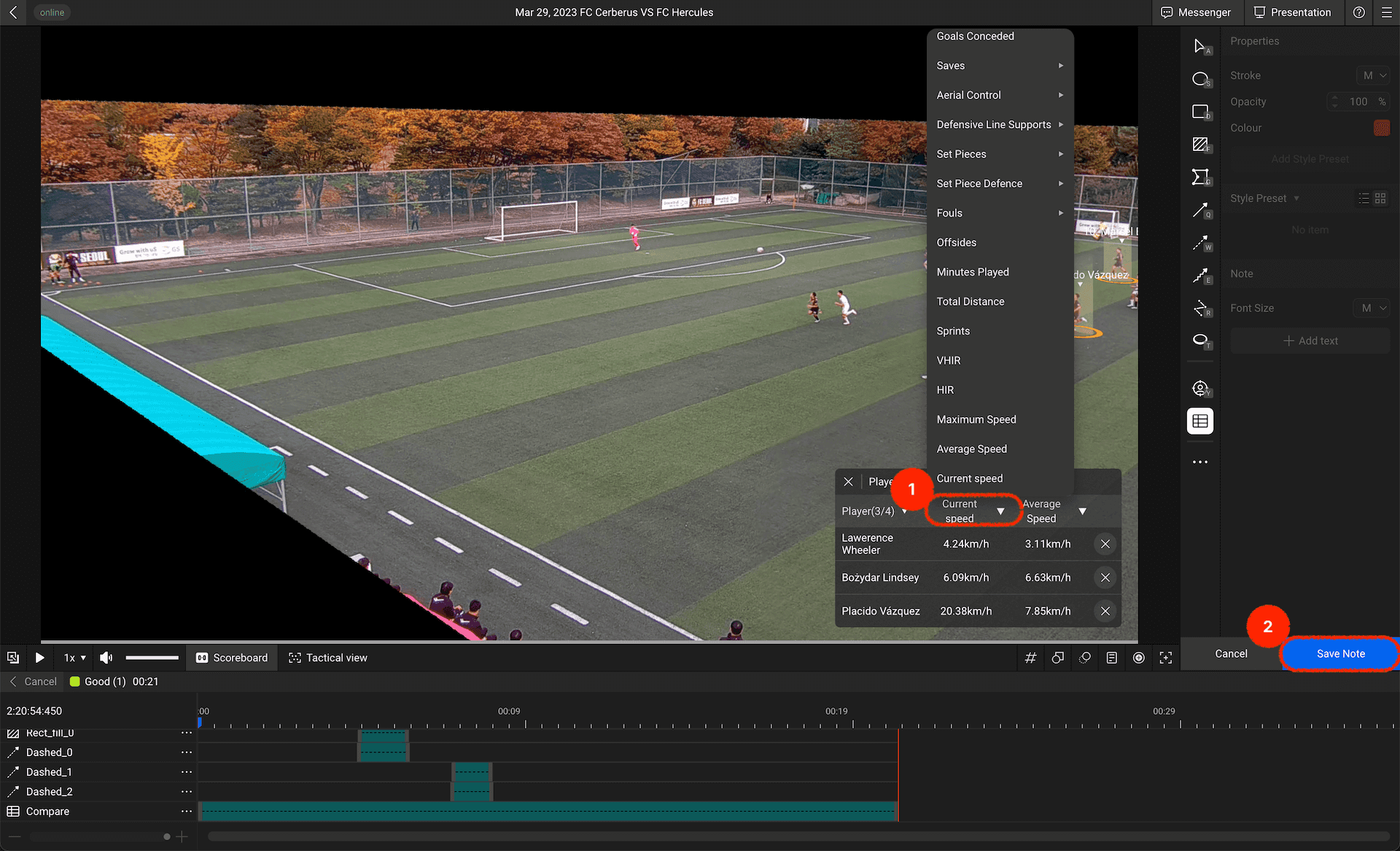Viewport: 1400px width, 851px height.
Task: Toggle the Scoreboard display
Action: pyautogui.click(x=232, y=658)
